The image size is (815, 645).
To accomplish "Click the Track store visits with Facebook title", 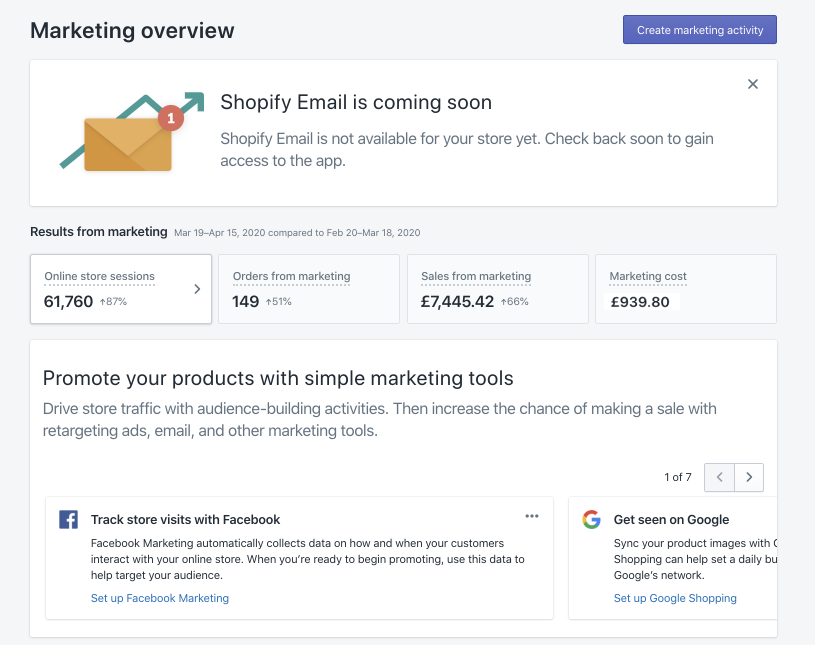I will click(x=185, y=520).
